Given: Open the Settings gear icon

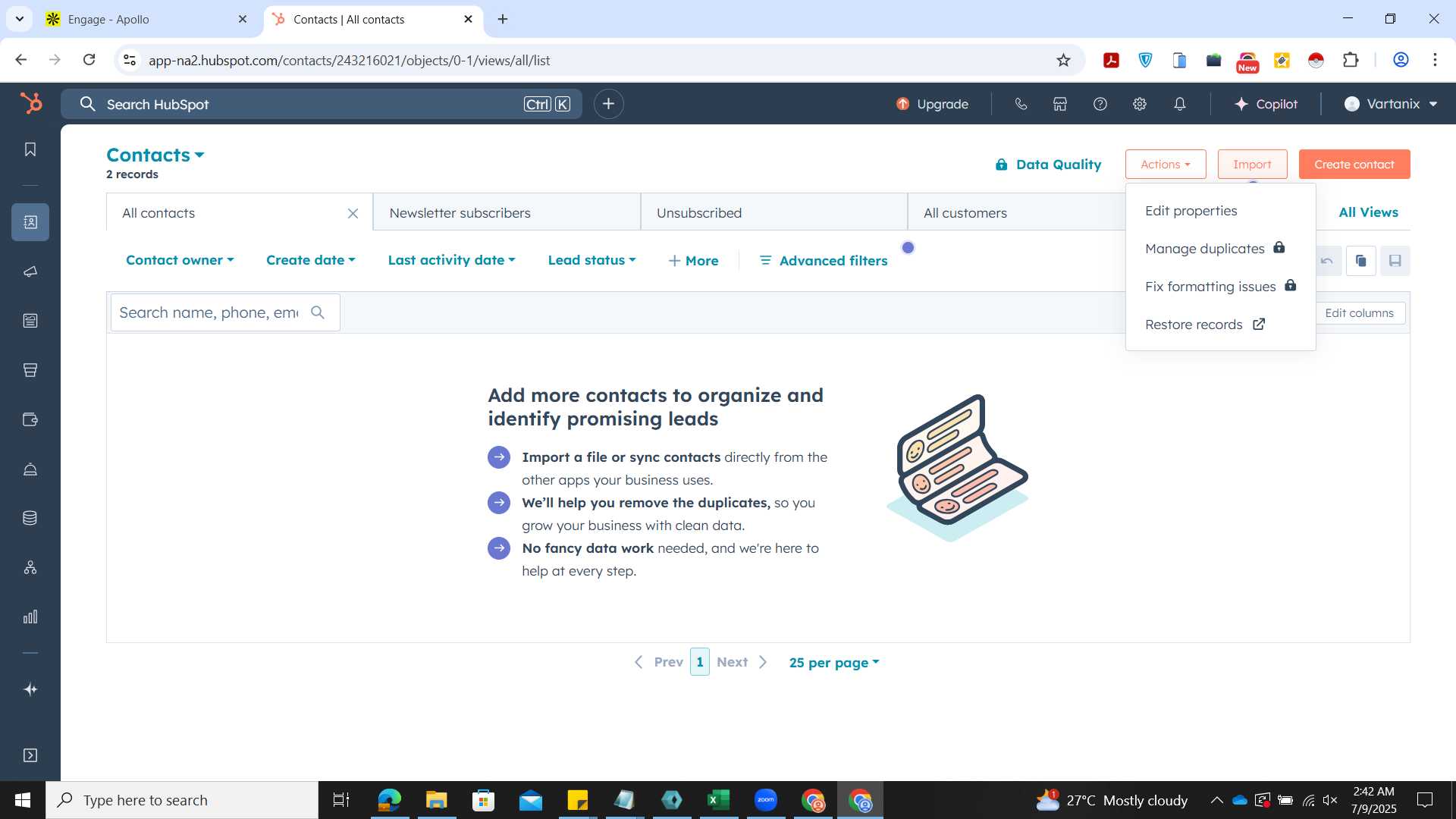Looking at the screenshot, I should point(1140,104).
